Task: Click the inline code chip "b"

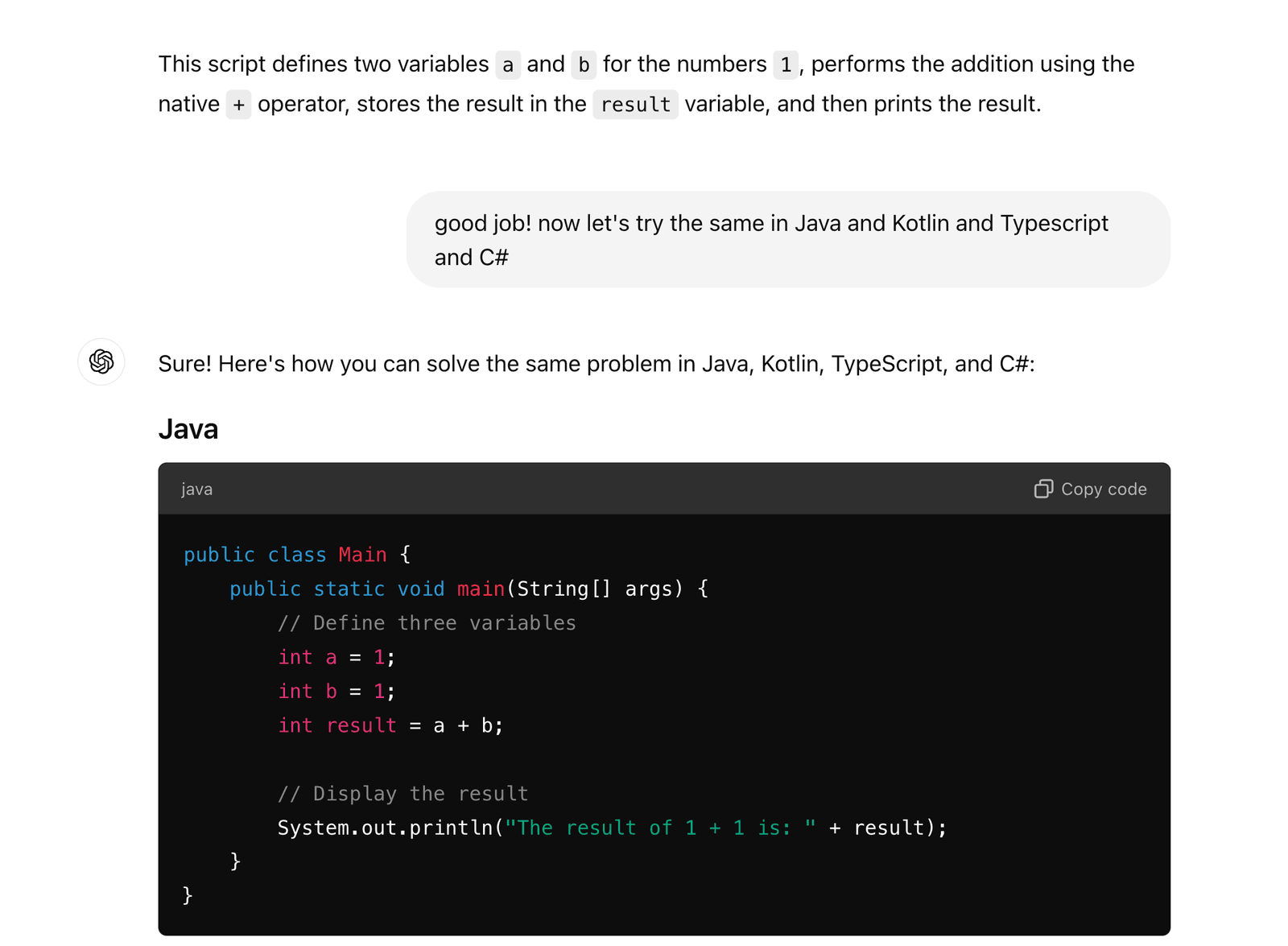Action: pyautogui.click(x=584, y=64)
